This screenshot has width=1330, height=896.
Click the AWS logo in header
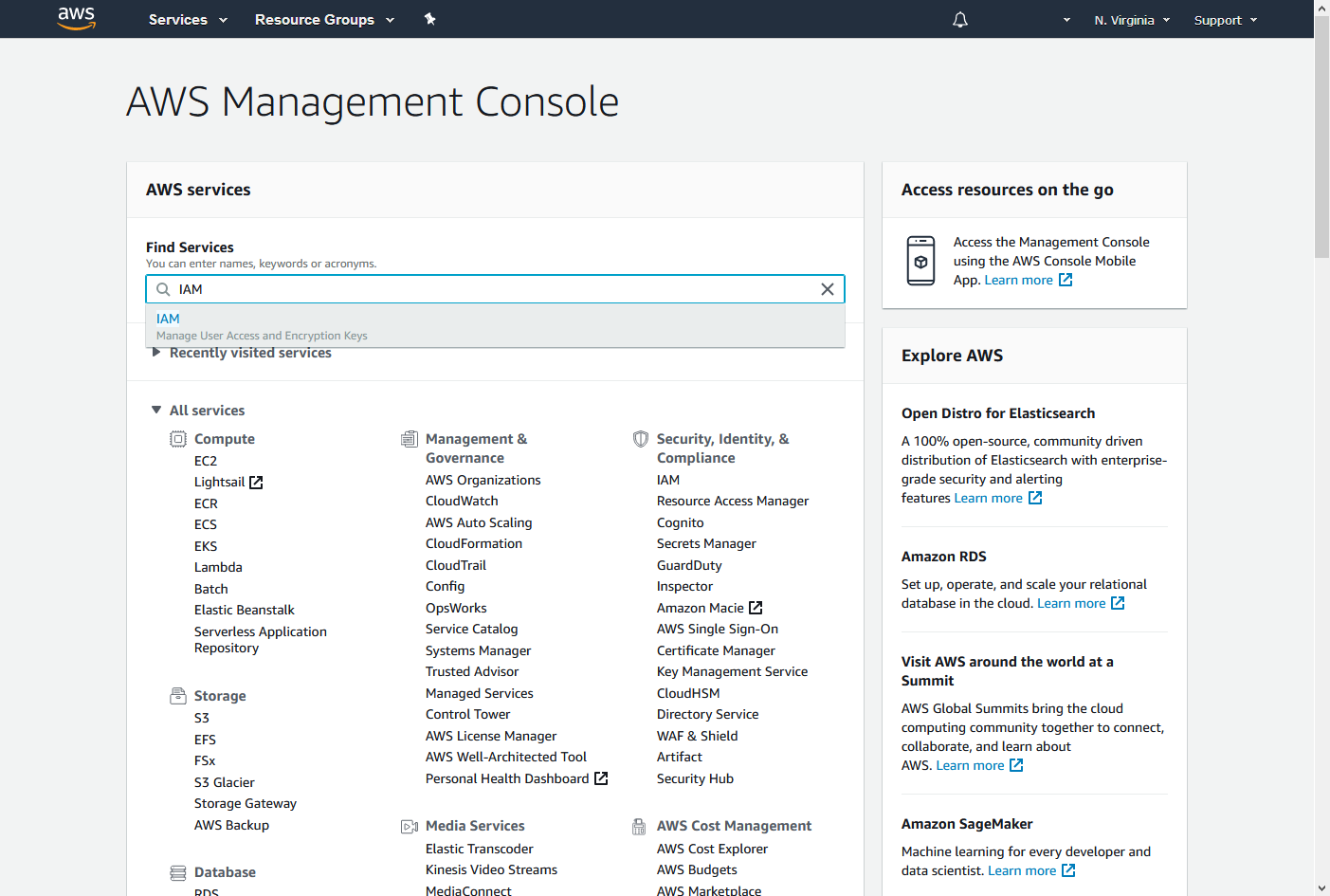[x=77, y=18]
